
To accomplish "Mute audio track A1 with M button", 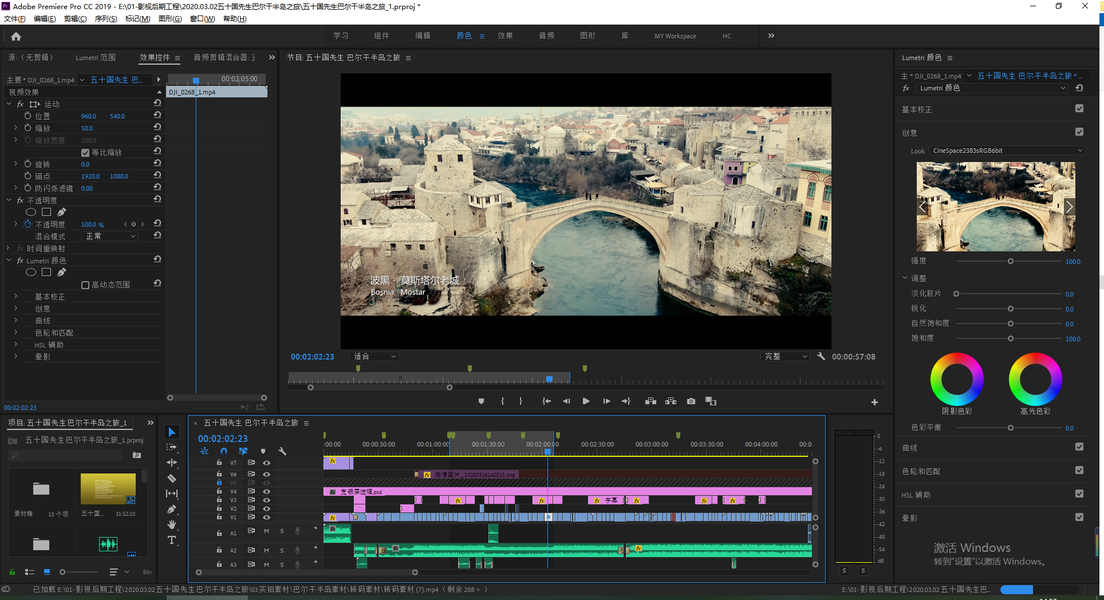I will point(267,531).
